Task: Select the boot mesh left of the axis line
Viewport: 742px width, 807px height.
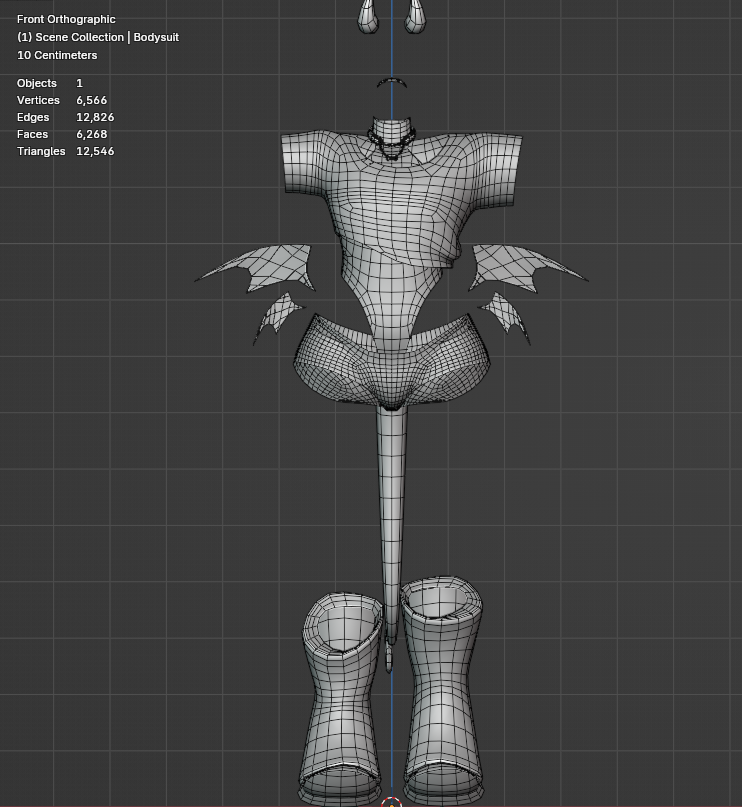Action: [x=340, y=700]
